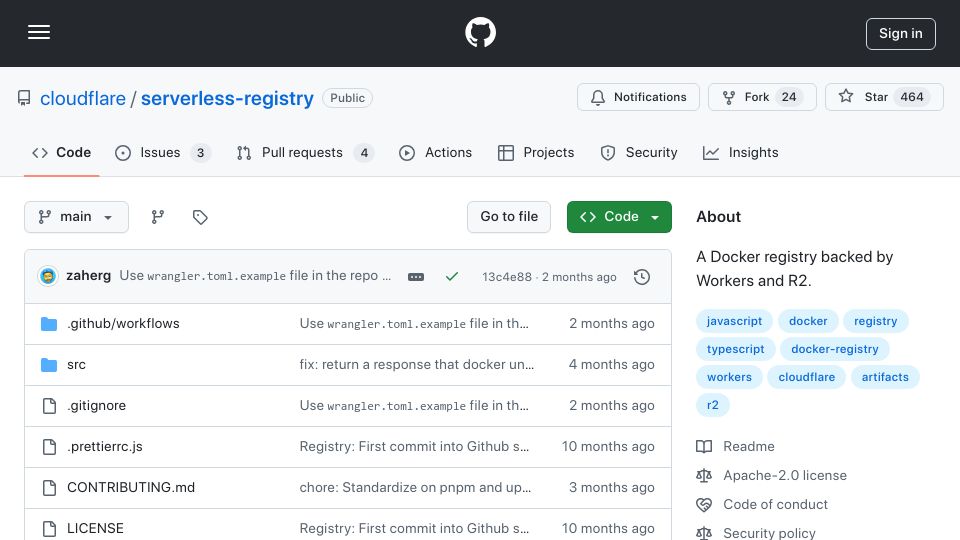Select the registry topic tag
Viewport: 960px width, 540px height.
[876, 321]
